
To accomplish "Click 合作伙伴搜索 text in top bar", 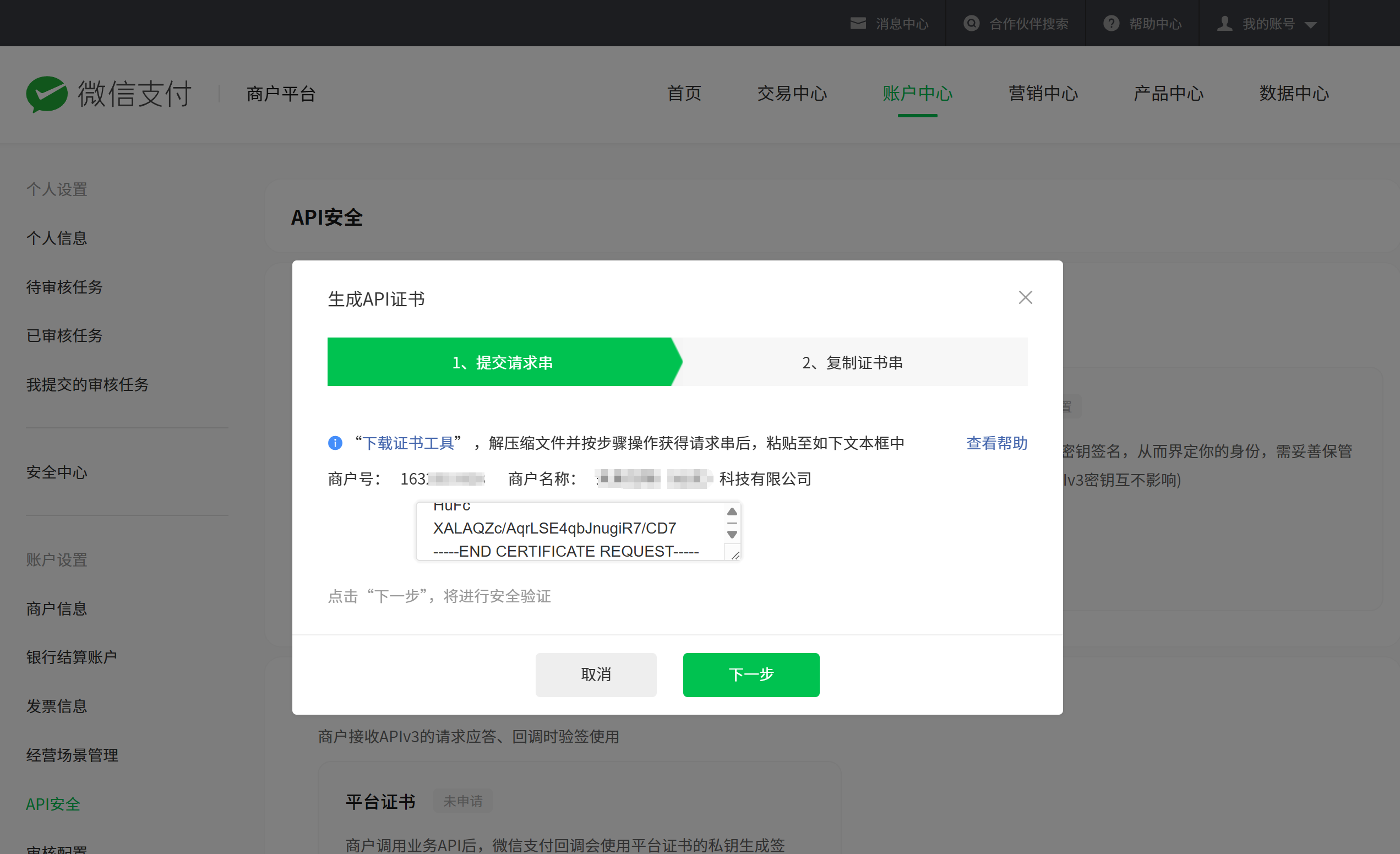I will (x=1028, y=24).
